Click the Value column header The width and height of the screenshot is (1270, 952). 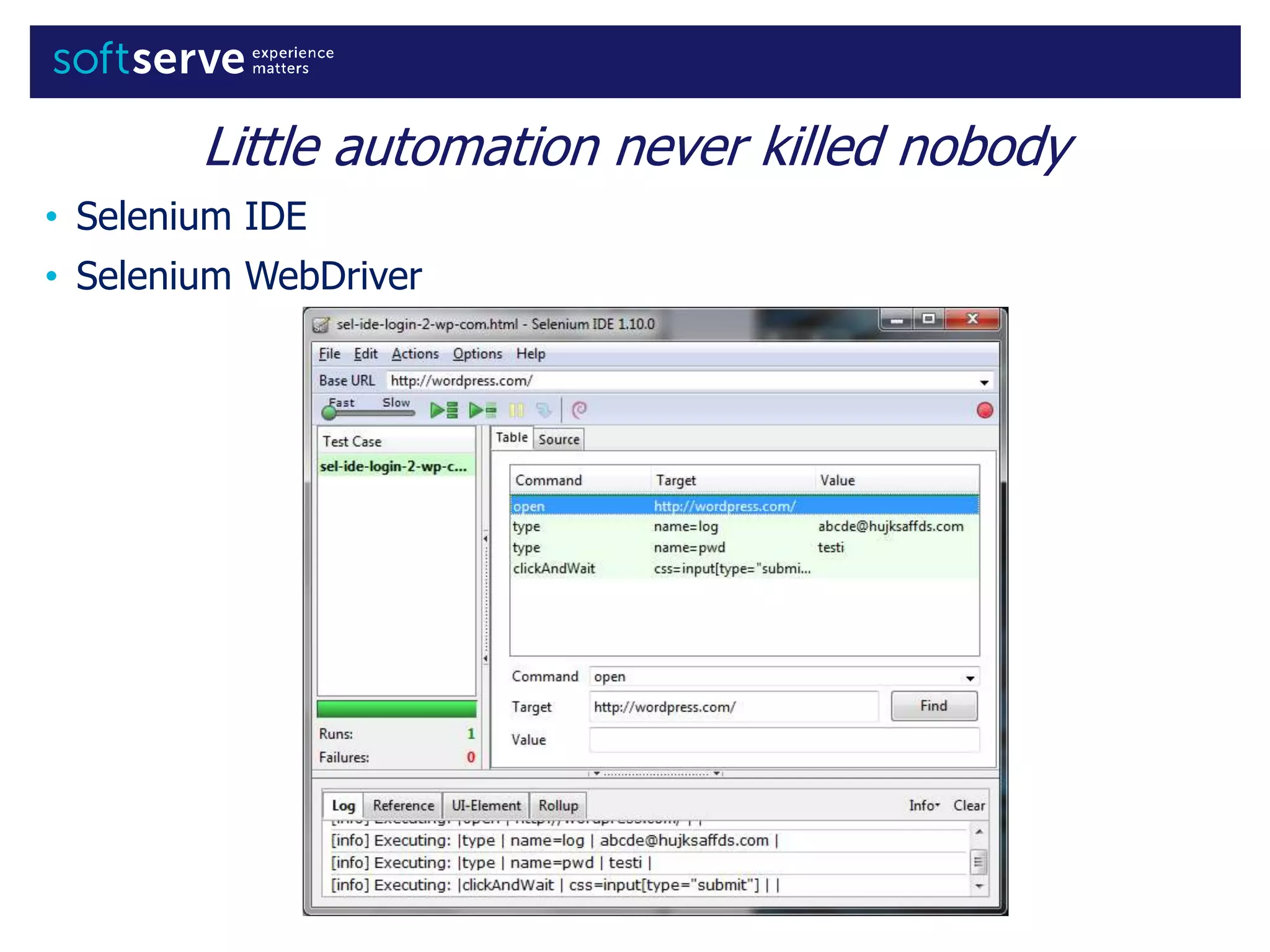point(897,480)
